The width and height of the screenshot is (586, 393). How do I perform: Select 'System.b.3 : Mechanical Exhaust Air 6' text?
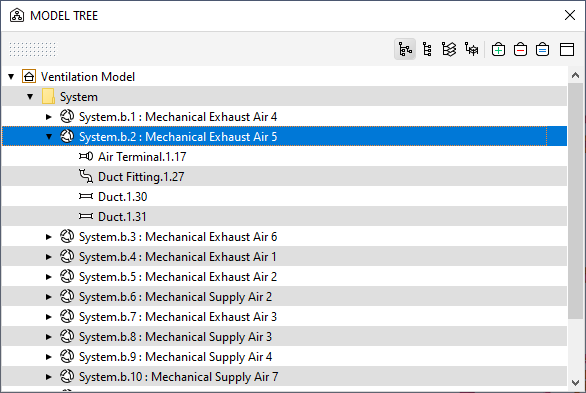point(178,237)
